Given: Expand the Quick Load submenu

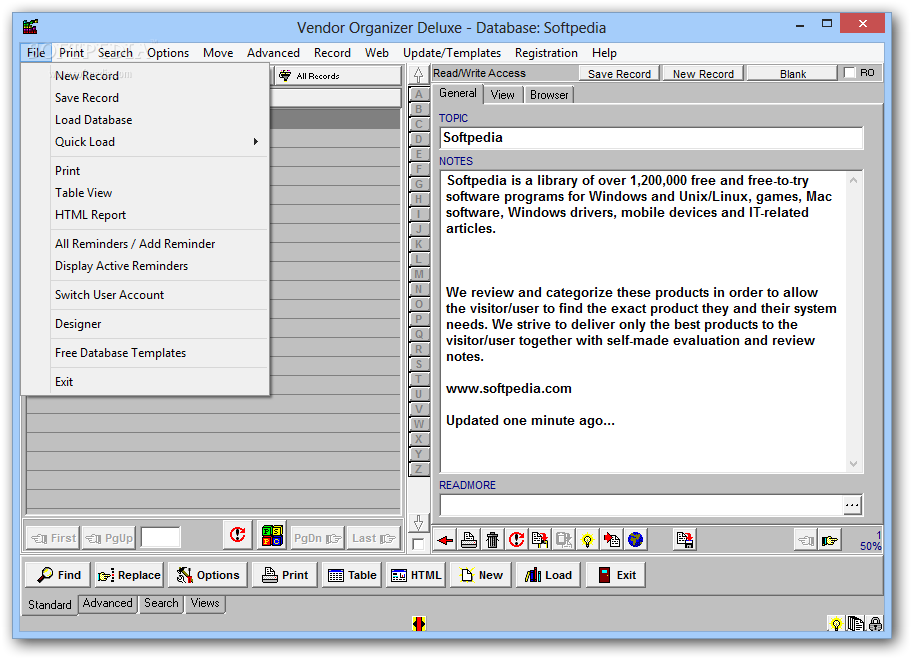Looking at the screenshot, I should point(160,142).
